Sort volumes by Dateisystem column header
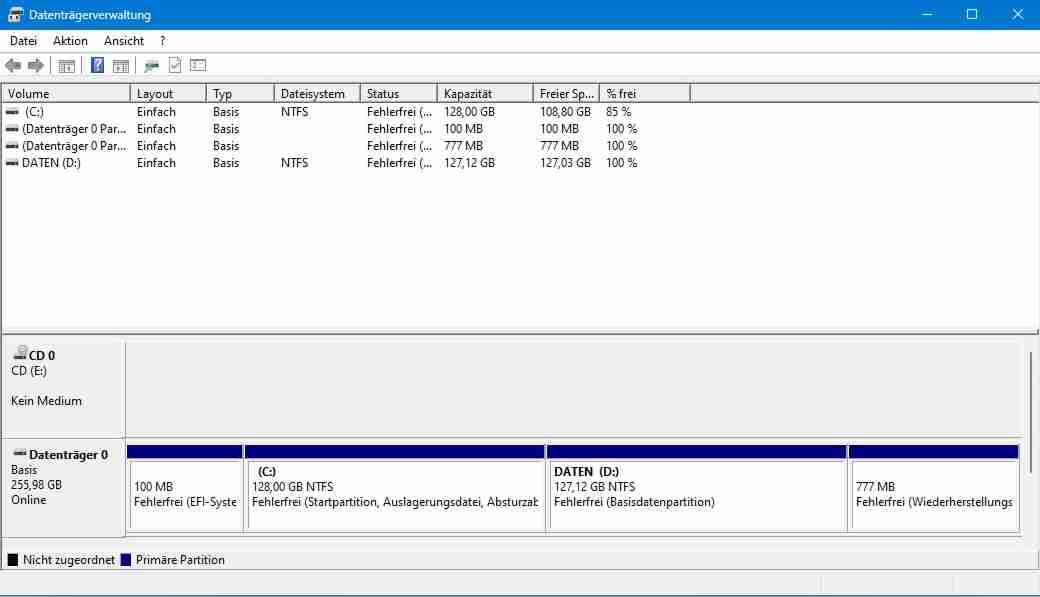This screenshot has width=1040, height=597. click(316, 94)
